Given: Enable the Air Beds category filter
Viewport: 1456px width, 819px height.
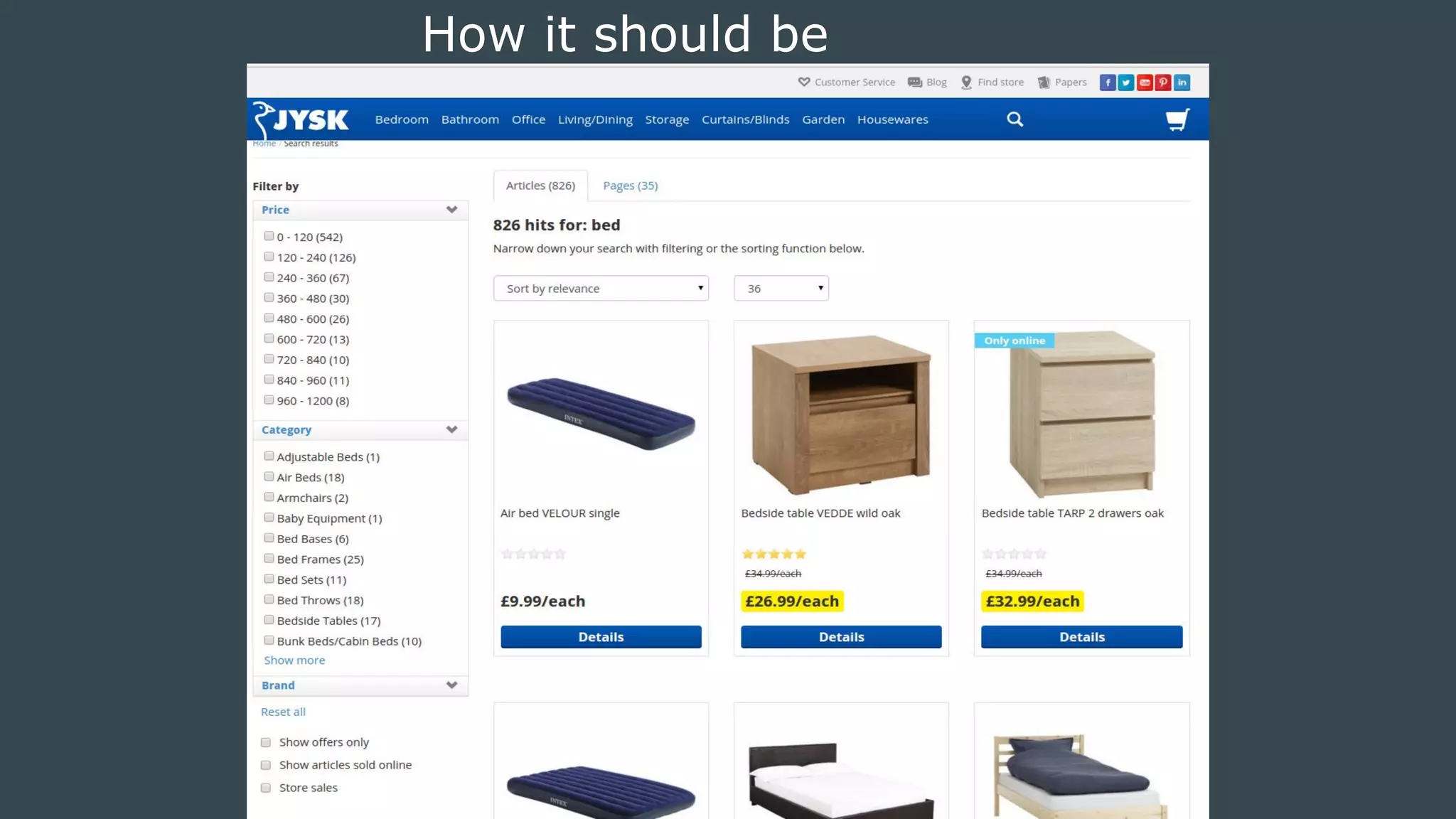Looking at the screenshot, I should click(269, 476).
